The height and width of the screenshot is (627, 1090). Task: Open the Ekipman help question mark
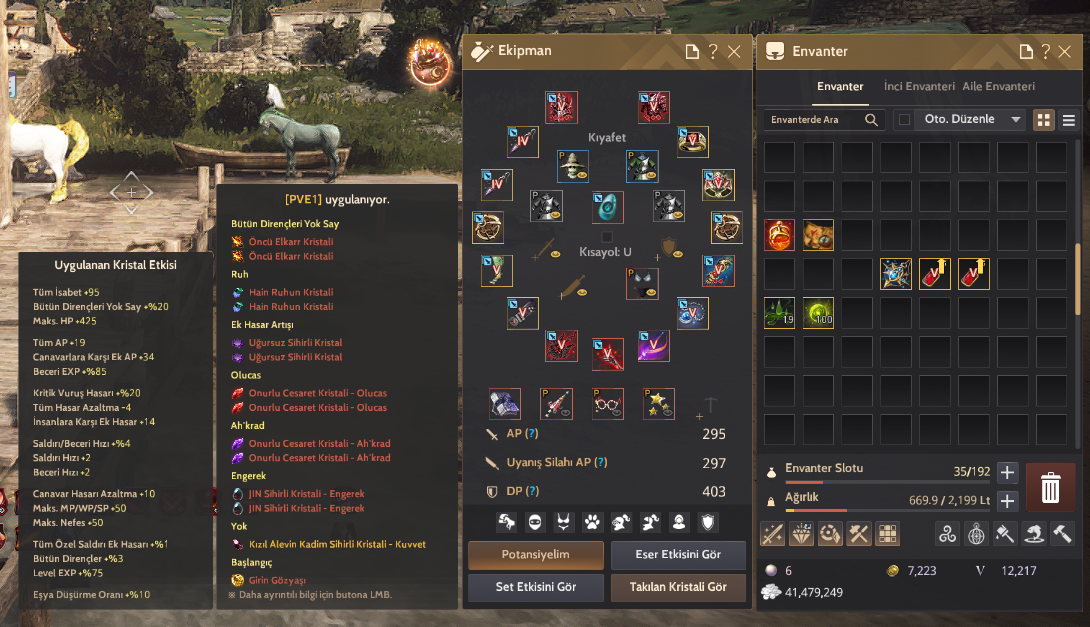coord(713,51)
